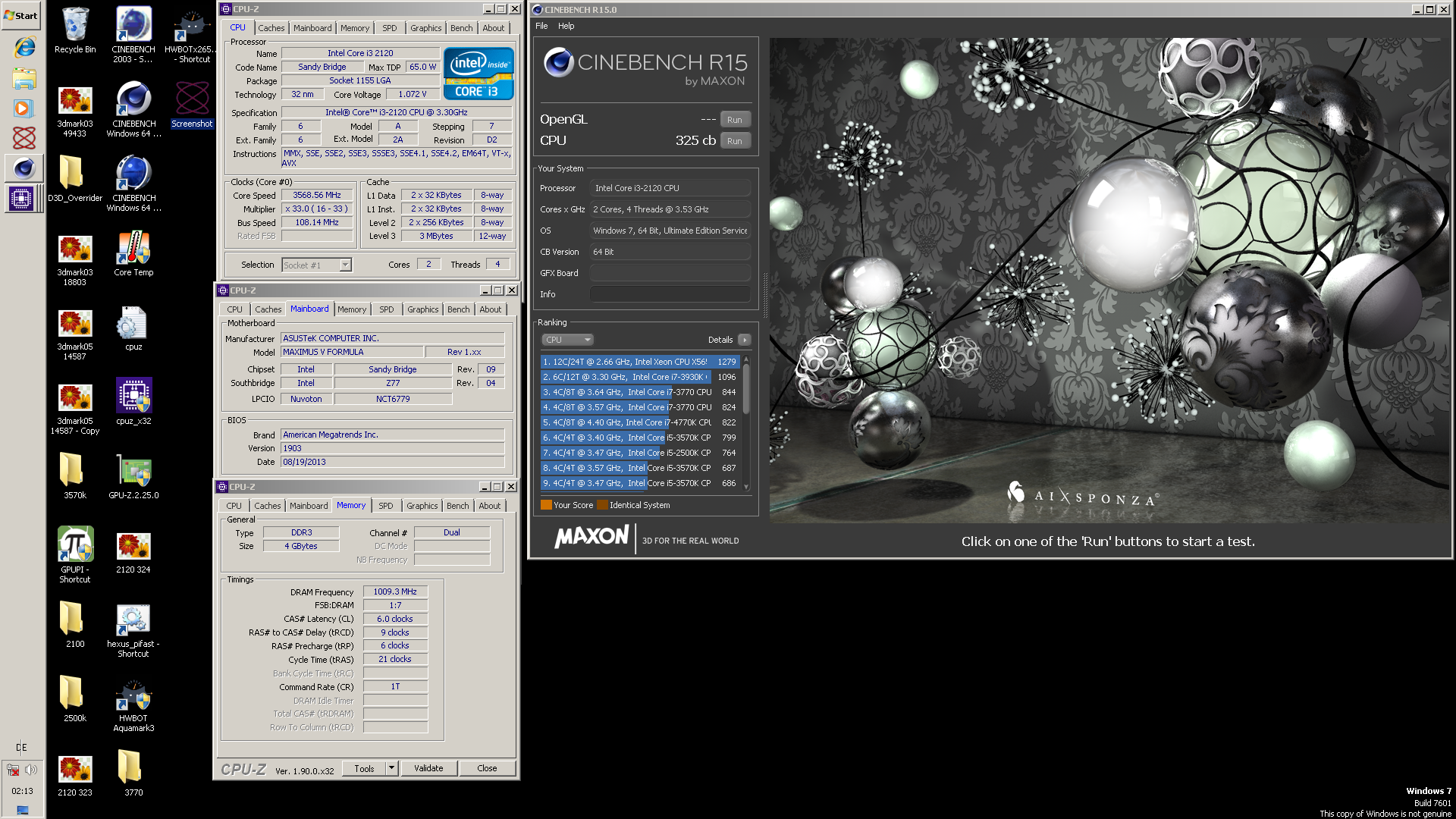The width and height of the screenshot is (1456, 819).
Task: Open the Cinebench File menu
Action: coord(541,26)
